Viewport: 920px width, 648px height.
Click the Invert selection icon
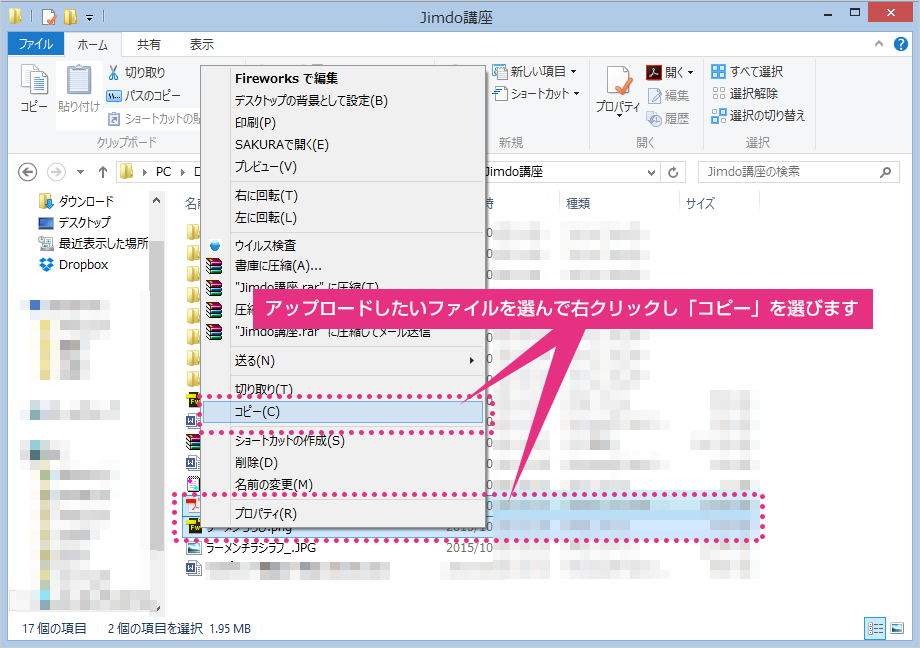[718, 116]
